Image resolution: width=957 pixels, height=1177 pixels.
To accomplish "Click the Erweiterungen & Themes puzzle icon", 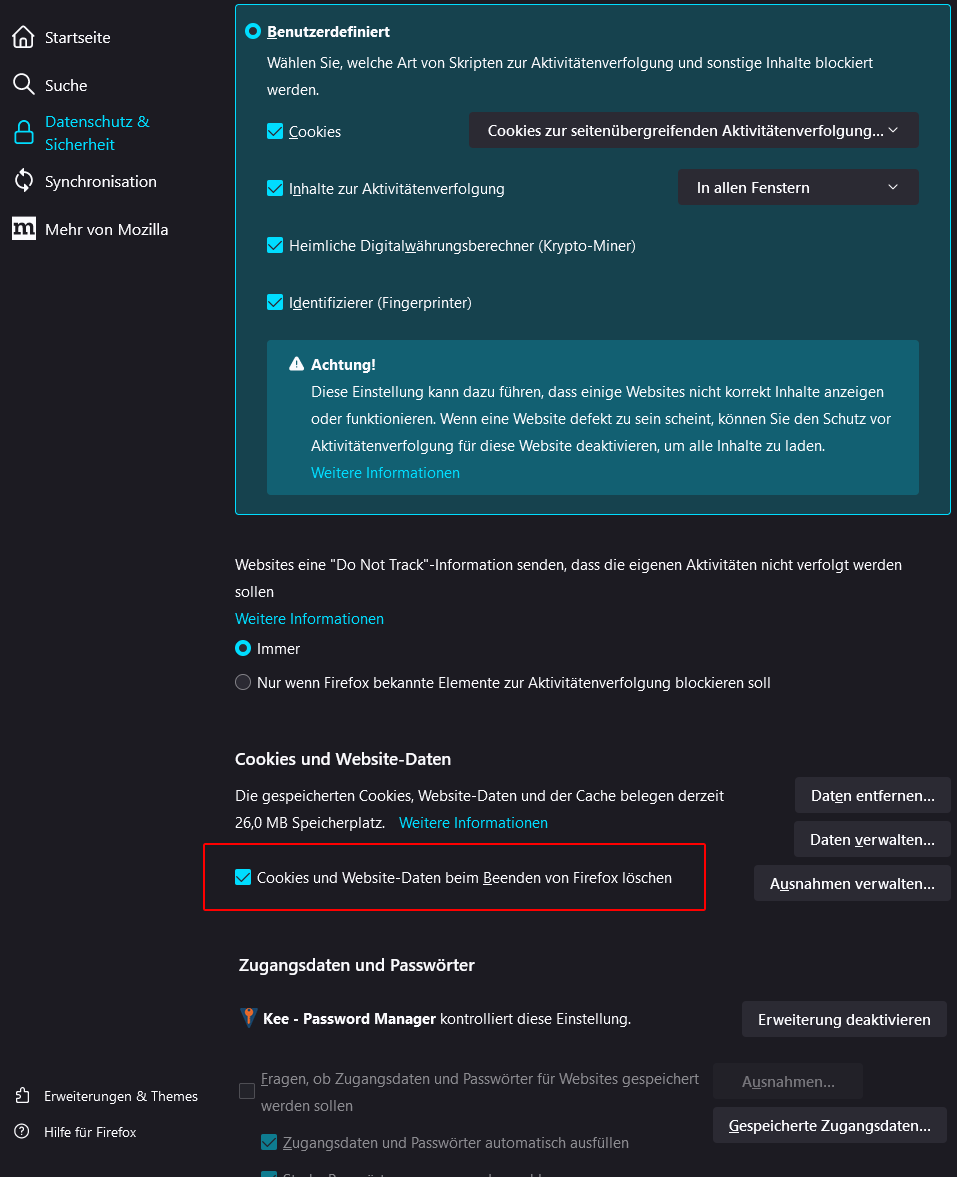I will 22,1096.
